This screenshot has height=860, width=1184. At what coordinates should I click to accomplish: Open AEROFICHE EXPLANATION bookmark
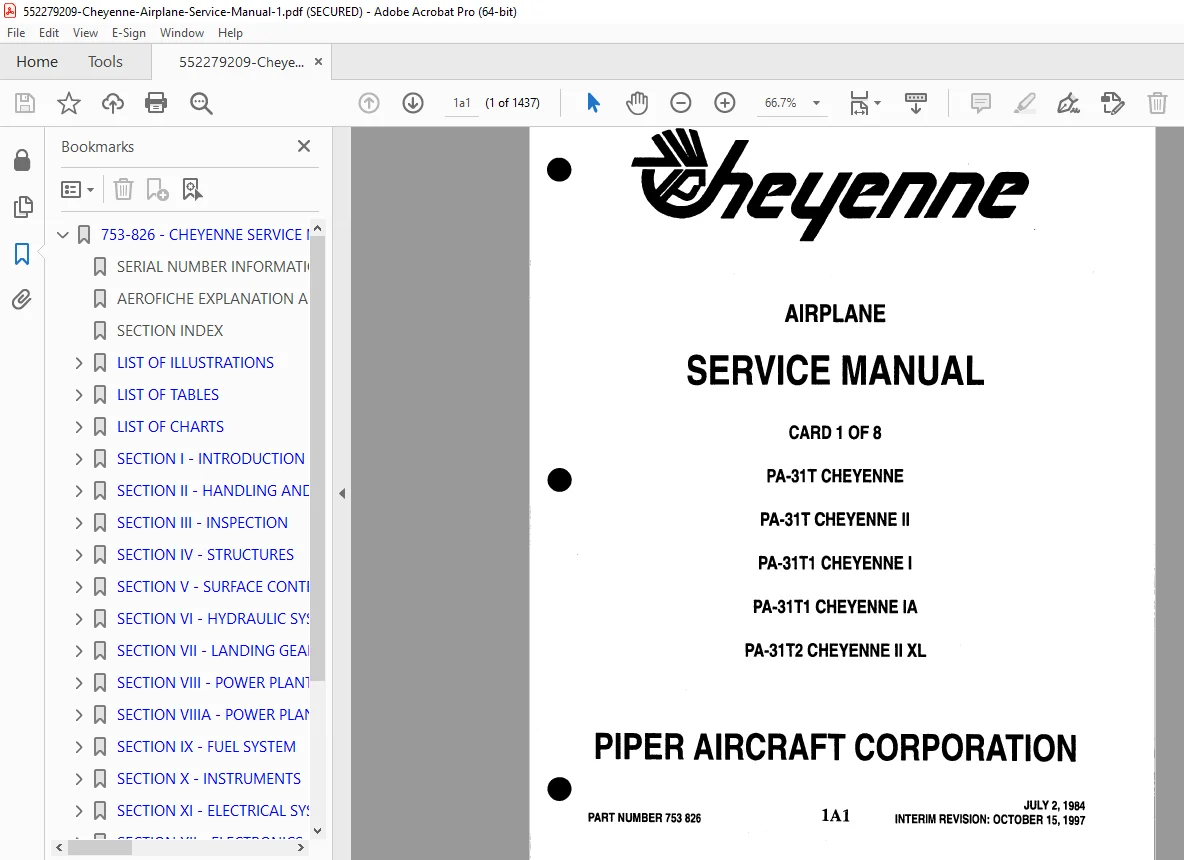click(x=212, y=299)
